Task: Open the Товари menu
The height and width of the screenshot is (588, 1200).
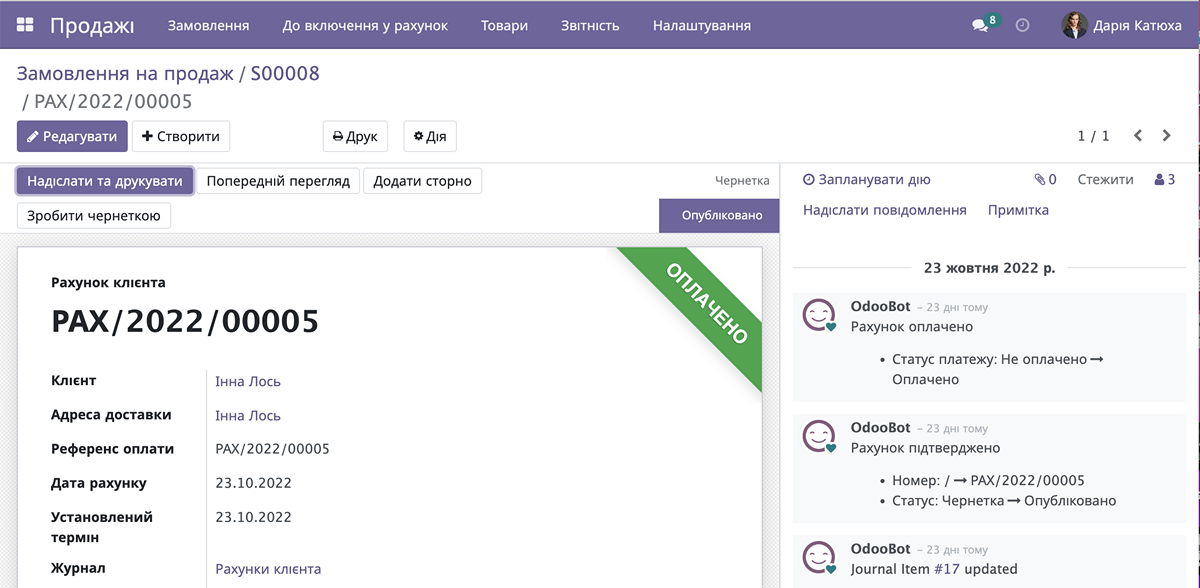Action: pos(504,26)
